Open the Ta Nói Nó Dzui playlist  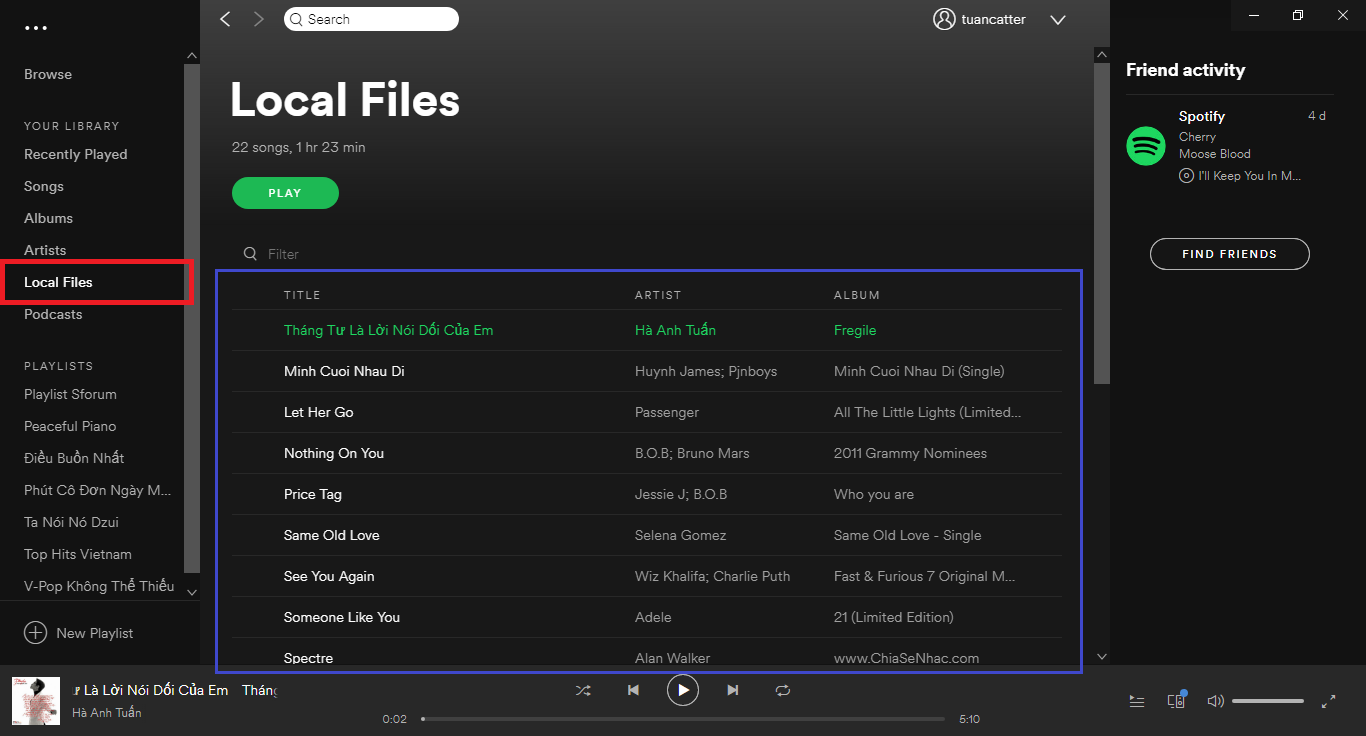click(71, 522)
